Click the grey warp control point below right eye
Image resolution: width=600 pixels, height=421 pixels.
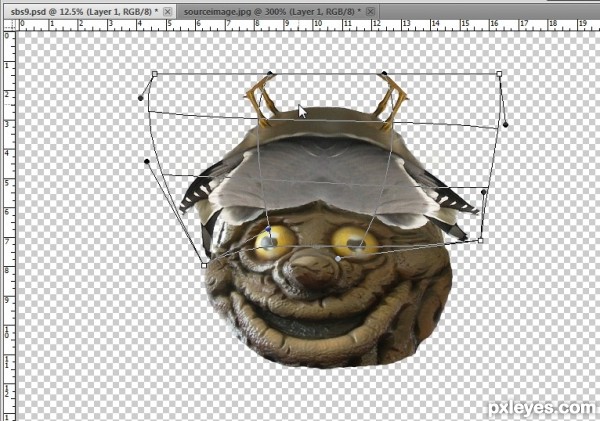(338, 259)
